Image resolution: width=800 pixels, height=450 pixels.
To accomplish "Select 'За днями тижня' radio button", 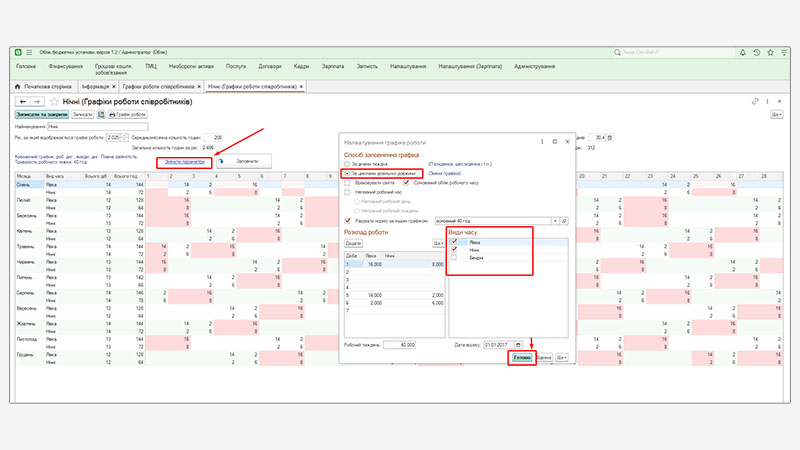I will (347, 163).
